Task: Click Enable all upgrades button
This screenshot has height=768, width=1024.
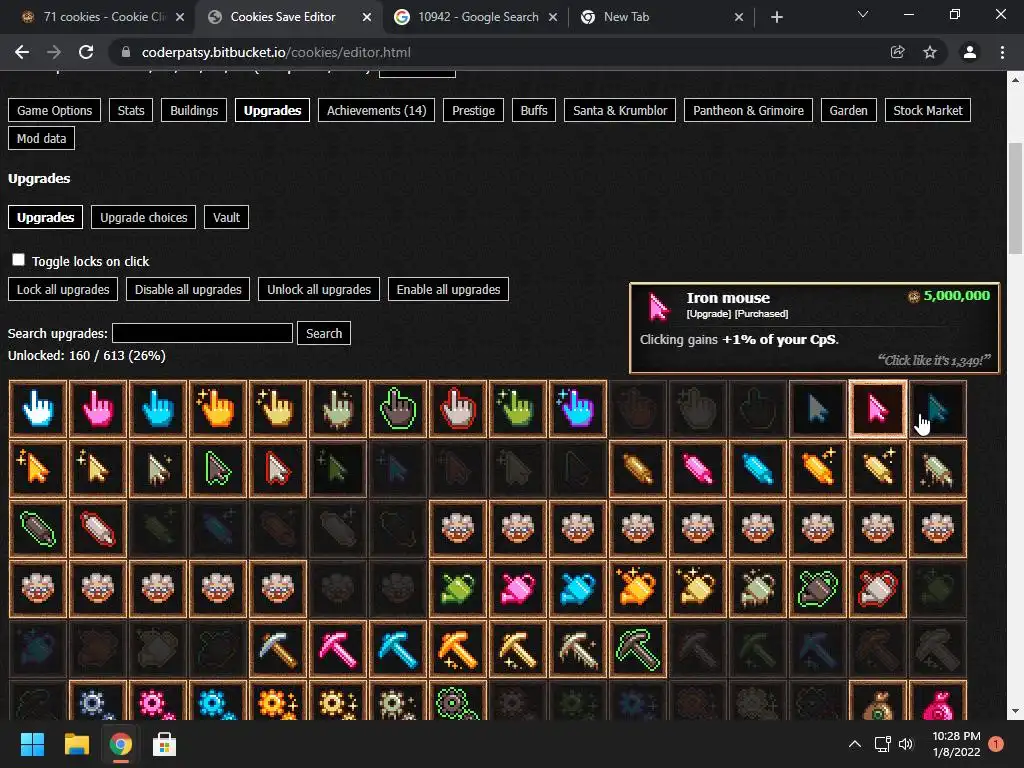Action: pyautogui.click(x=449, y=289)
